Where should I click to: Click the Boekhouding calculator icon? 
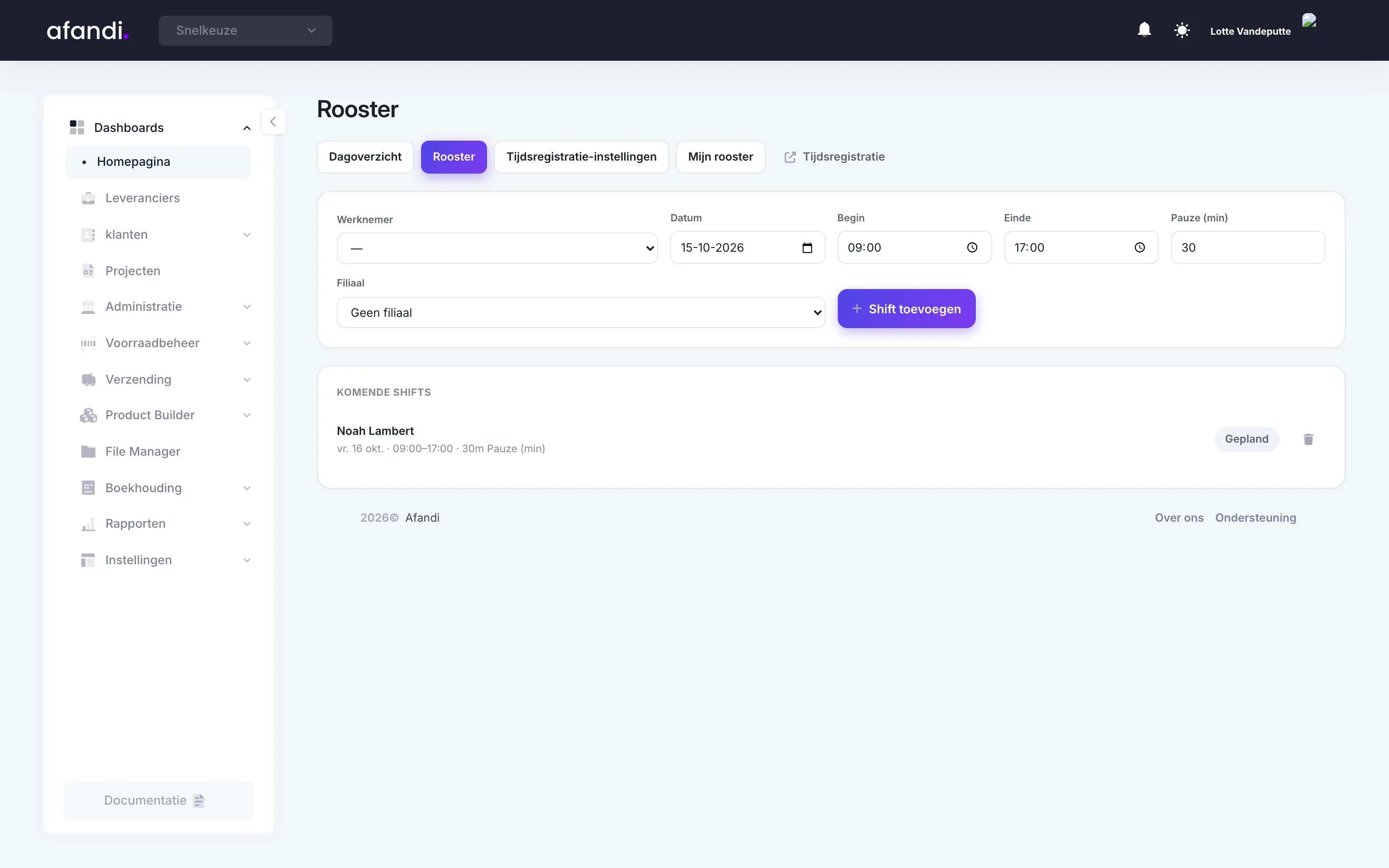(89, 488)
